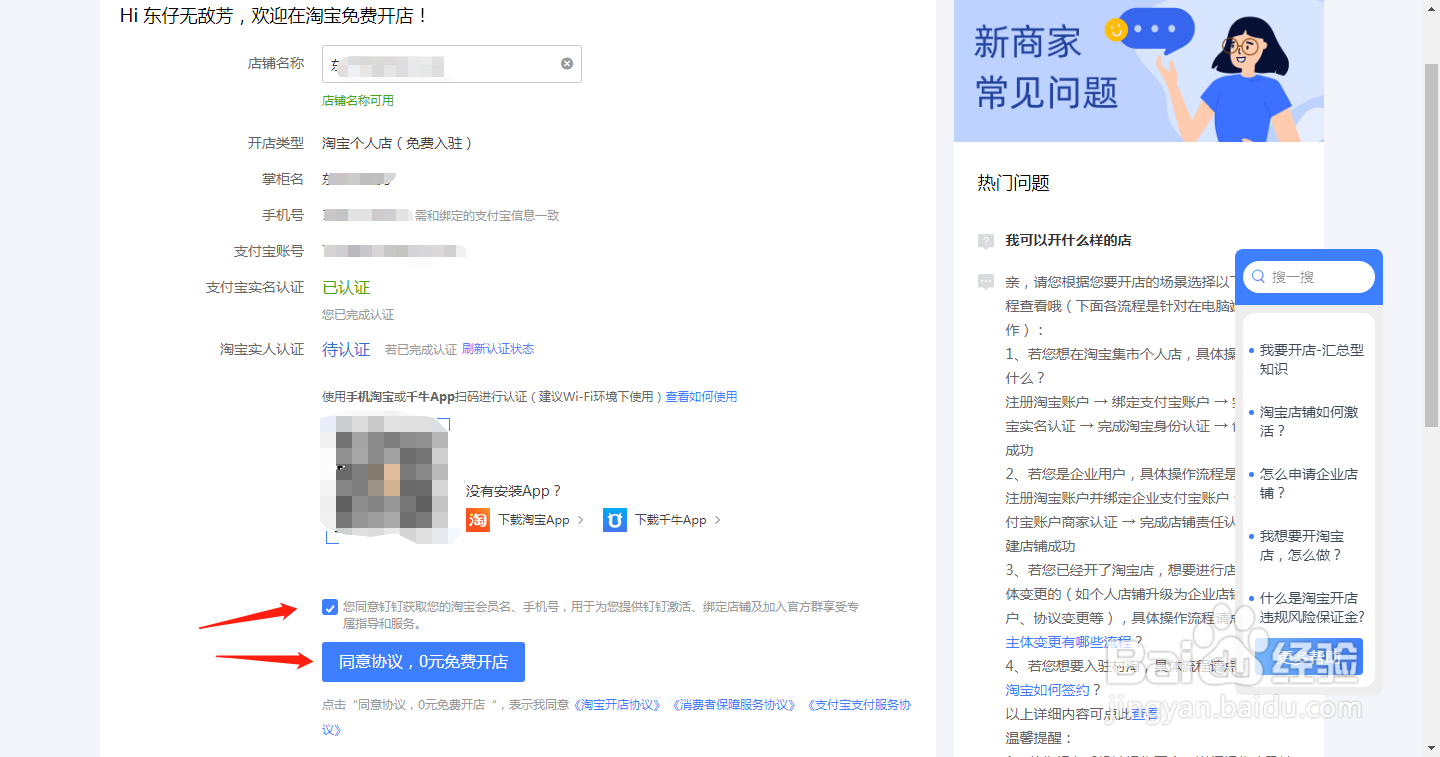Click 下载淘宝App link text
This screenshot has height=757, width=1440.
(534, 520)
